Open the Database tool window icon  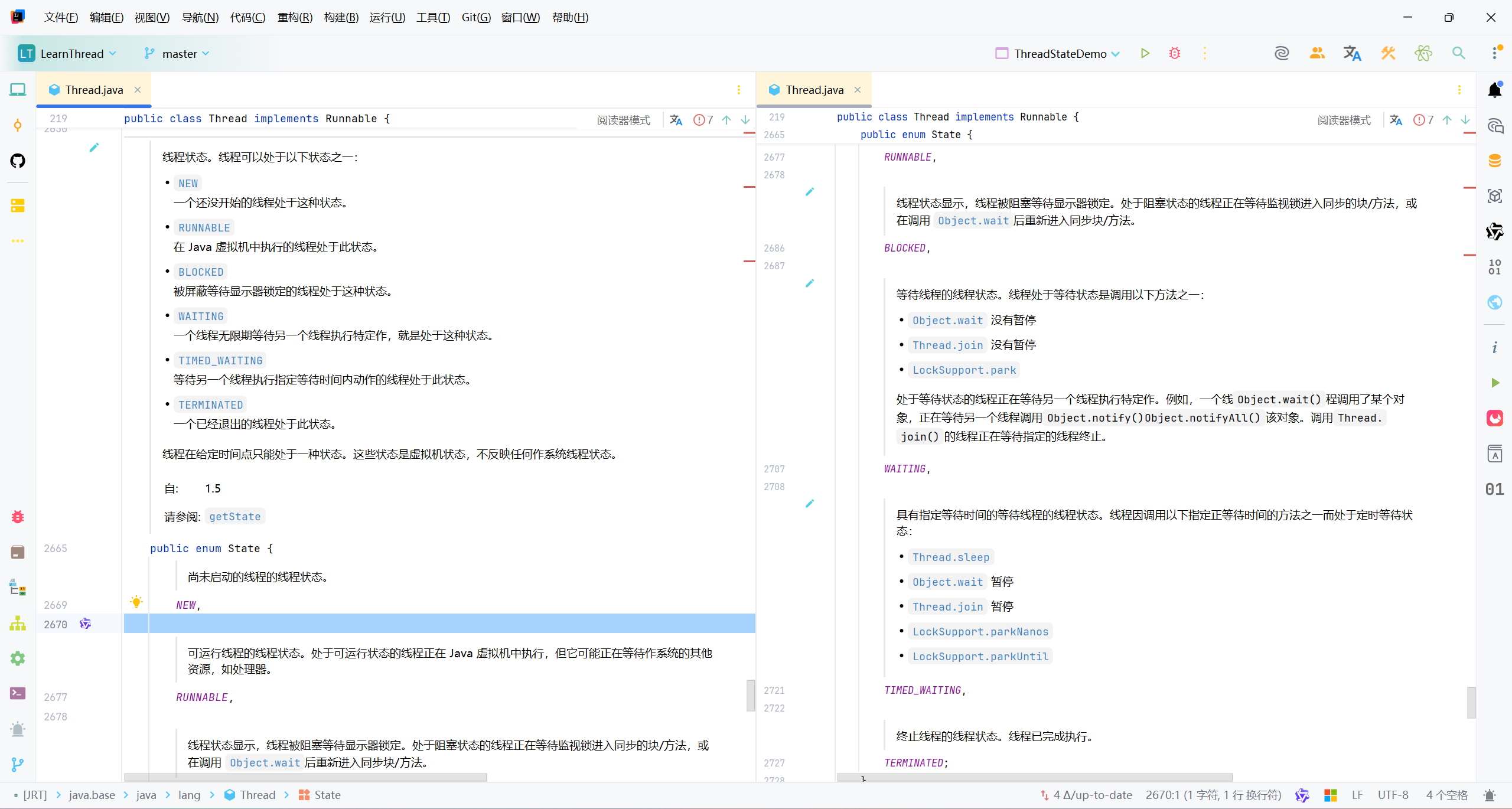[x=1494, y=161]
